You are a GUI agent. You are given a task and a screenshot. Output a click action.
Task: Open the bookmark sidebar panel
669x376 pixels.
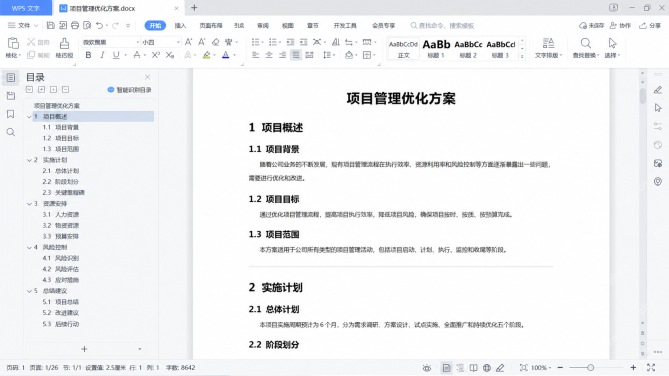pos(11,114)
